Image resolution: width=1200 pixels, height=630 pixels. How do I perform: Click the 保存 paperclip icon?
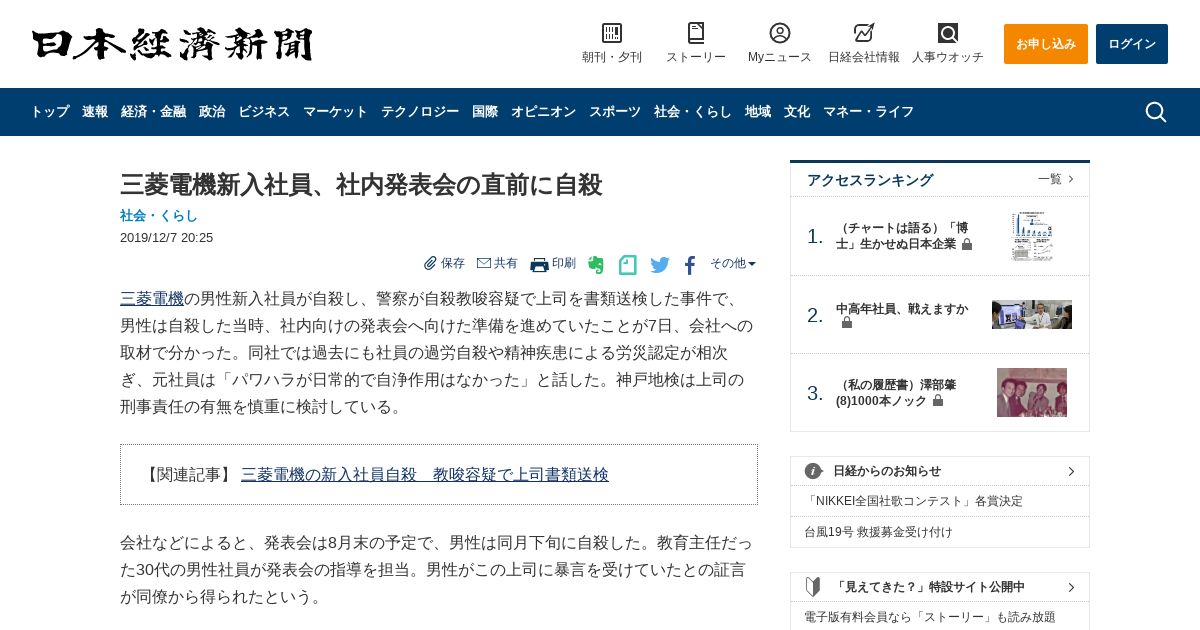430,263
